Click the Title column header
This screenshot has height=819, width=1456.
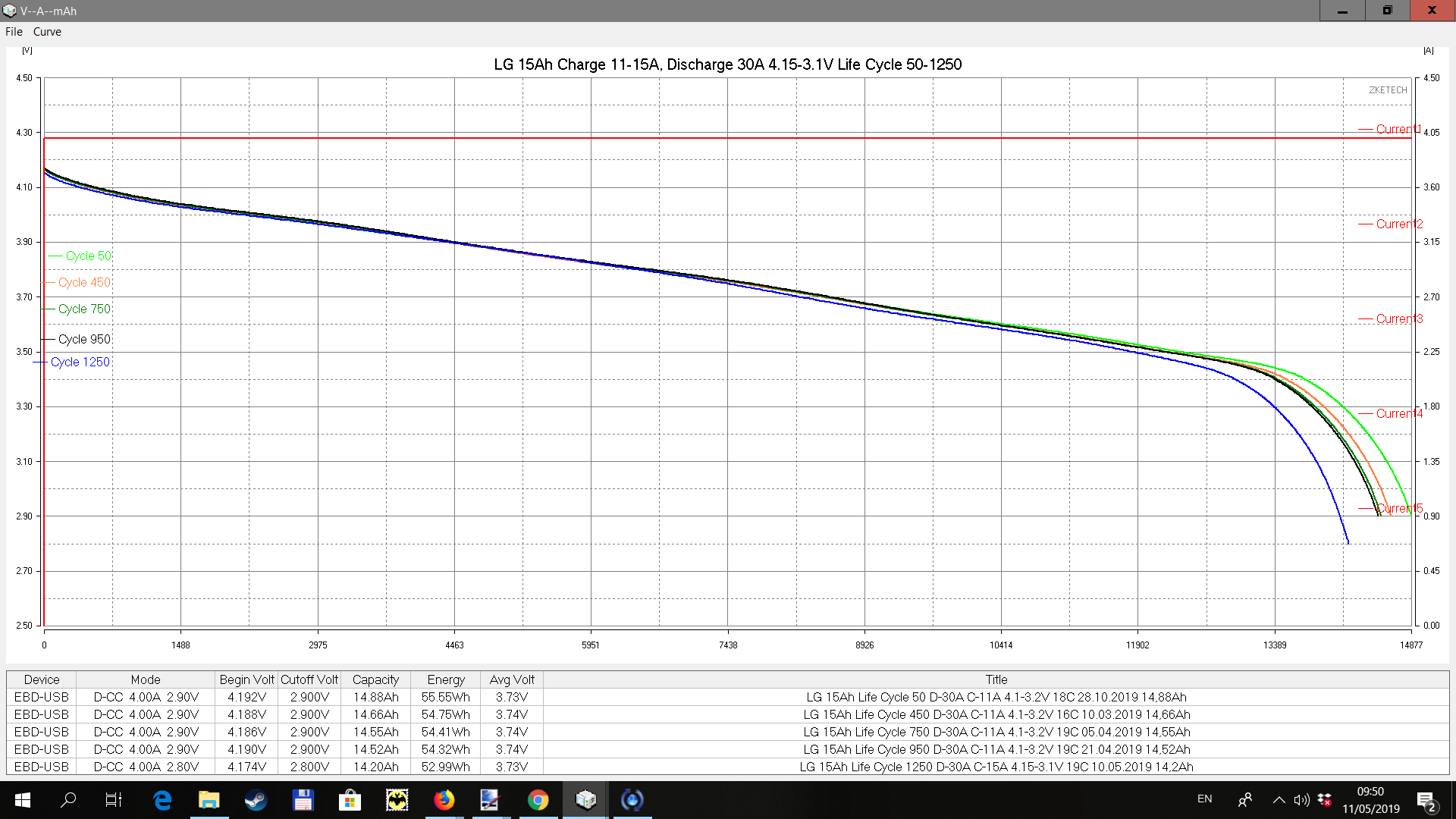click(996, 679)
